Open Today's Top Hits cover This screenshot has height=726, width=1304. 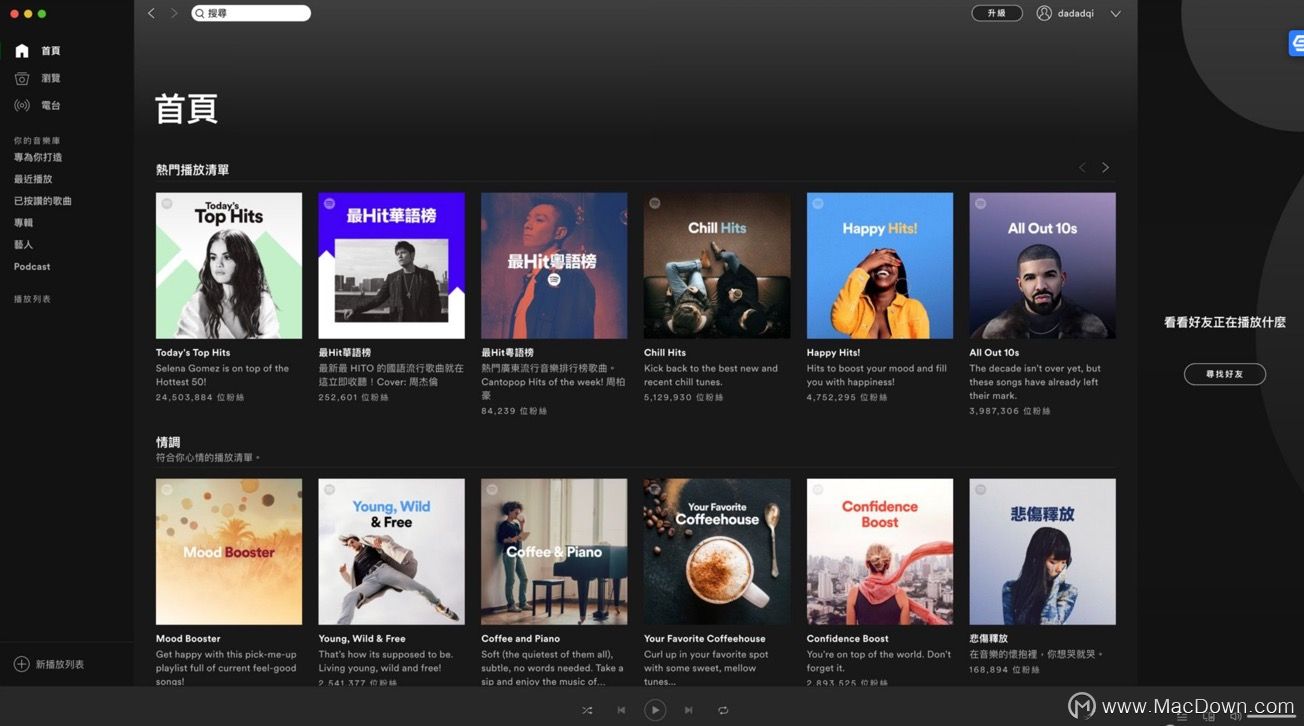229,266
